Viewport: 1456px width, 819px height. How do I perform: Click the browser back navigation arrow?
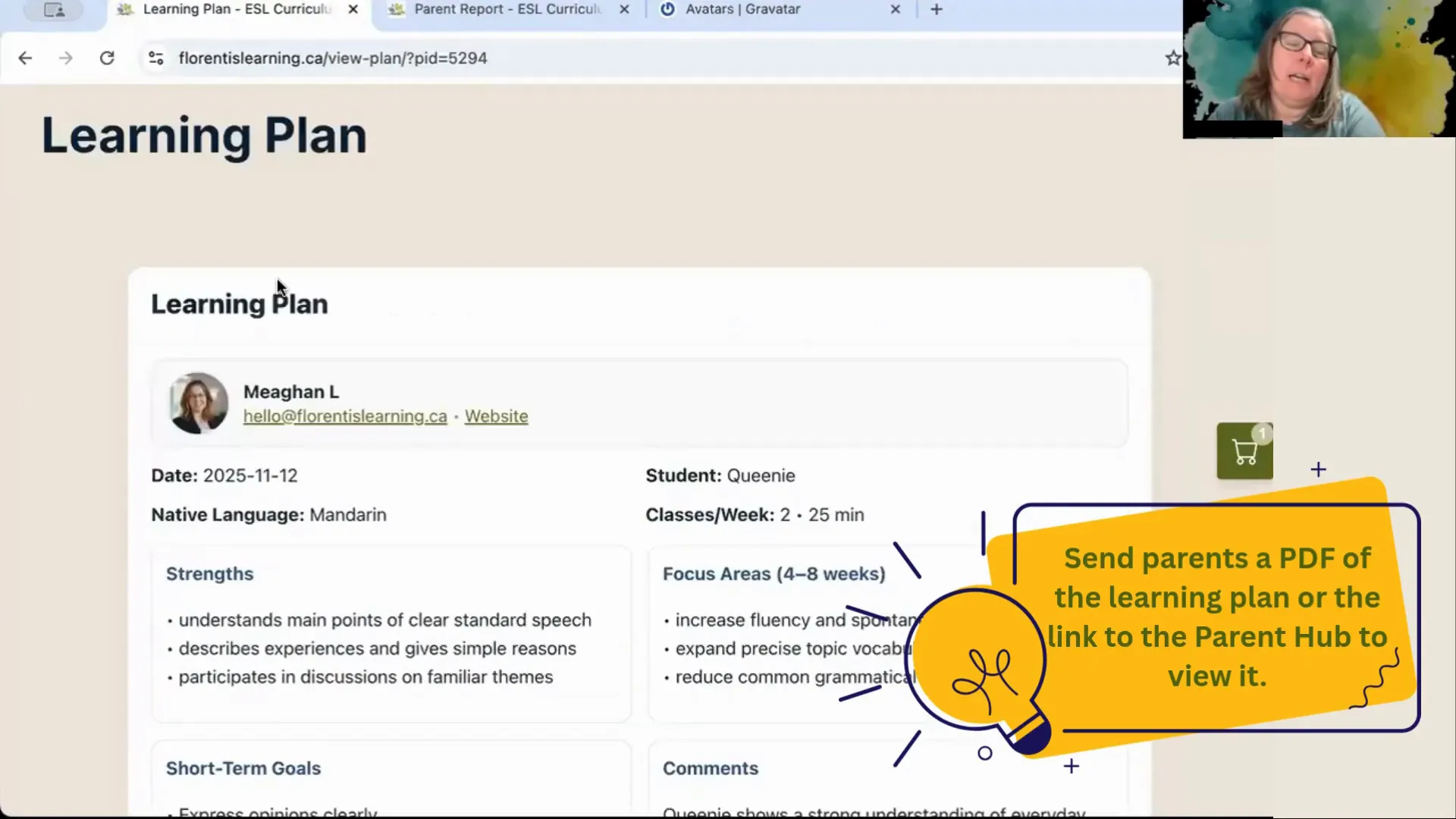click(x=25, y=58)
